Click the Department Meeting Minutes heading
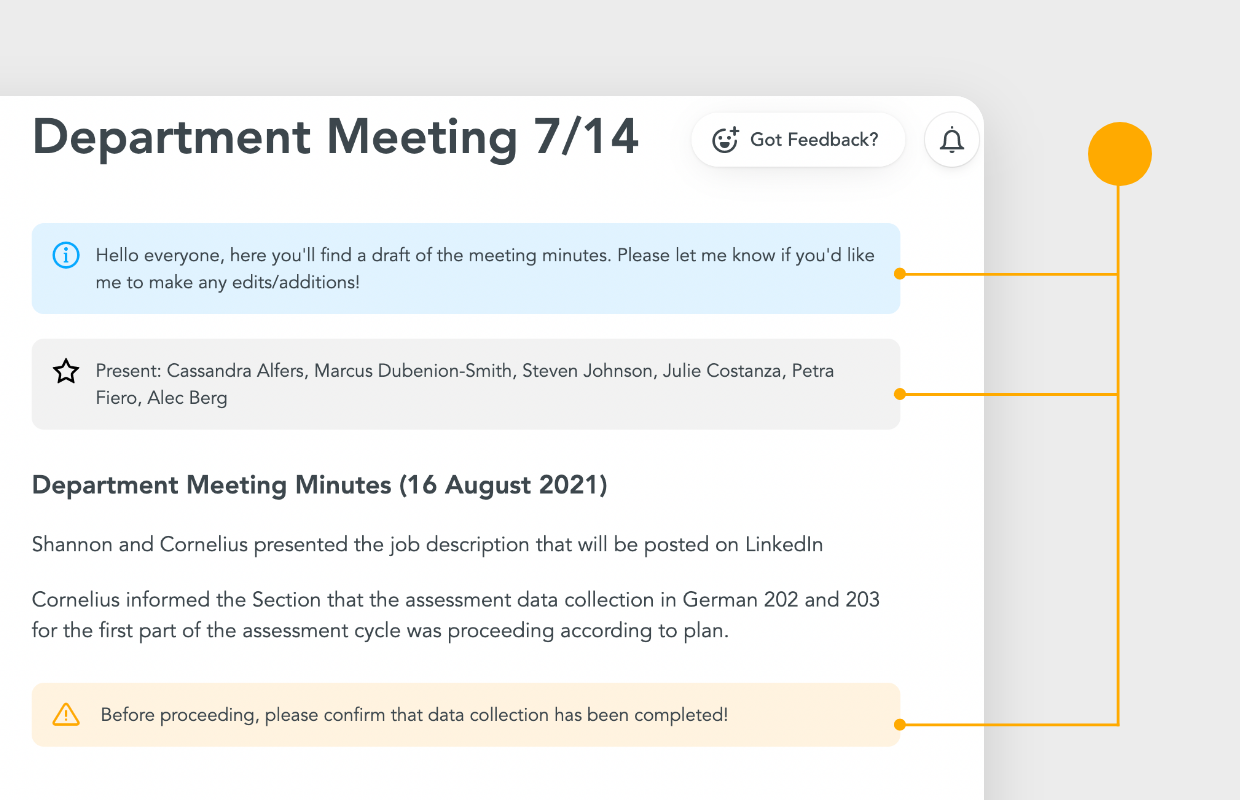 click(320, 486)
